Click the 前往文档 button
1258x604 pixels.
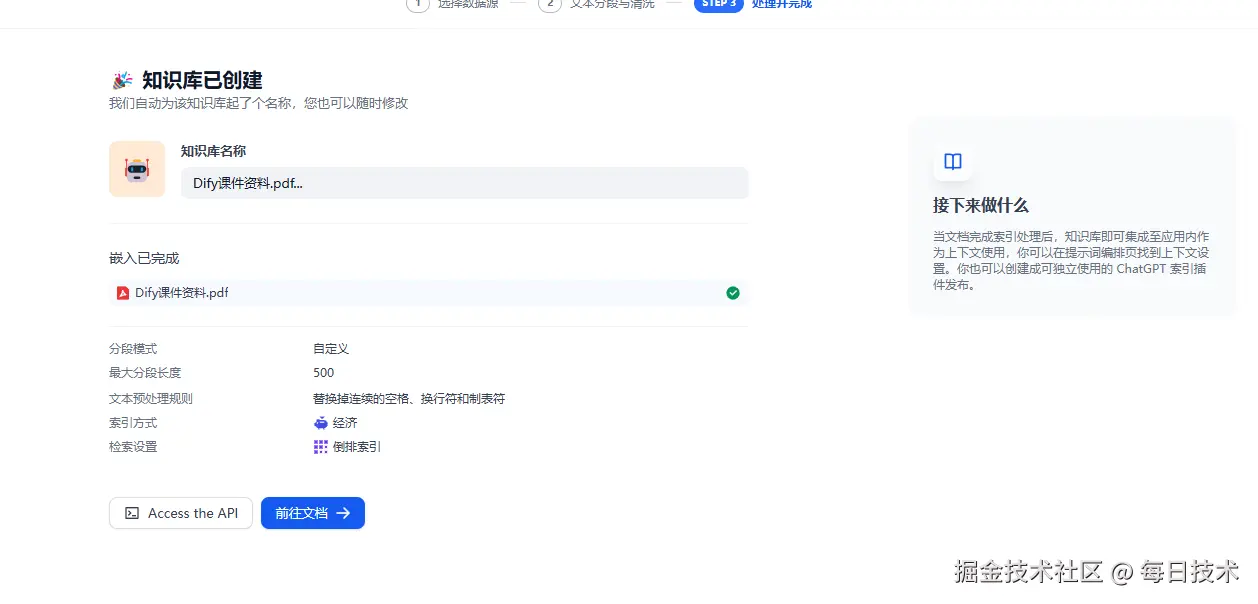pos(313,513)
